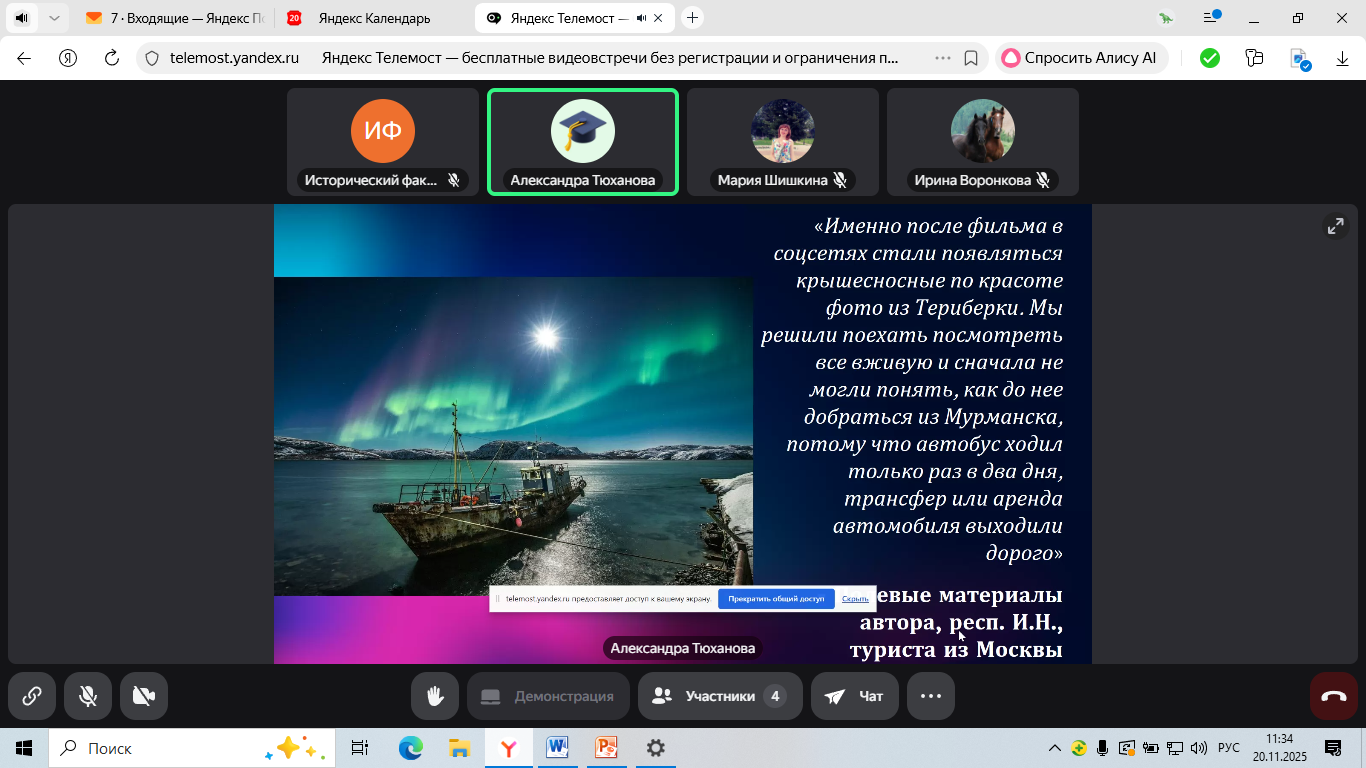Copy the meeting invite link icon
This screenshot has width=1366, height=768.
pos(32,696)
